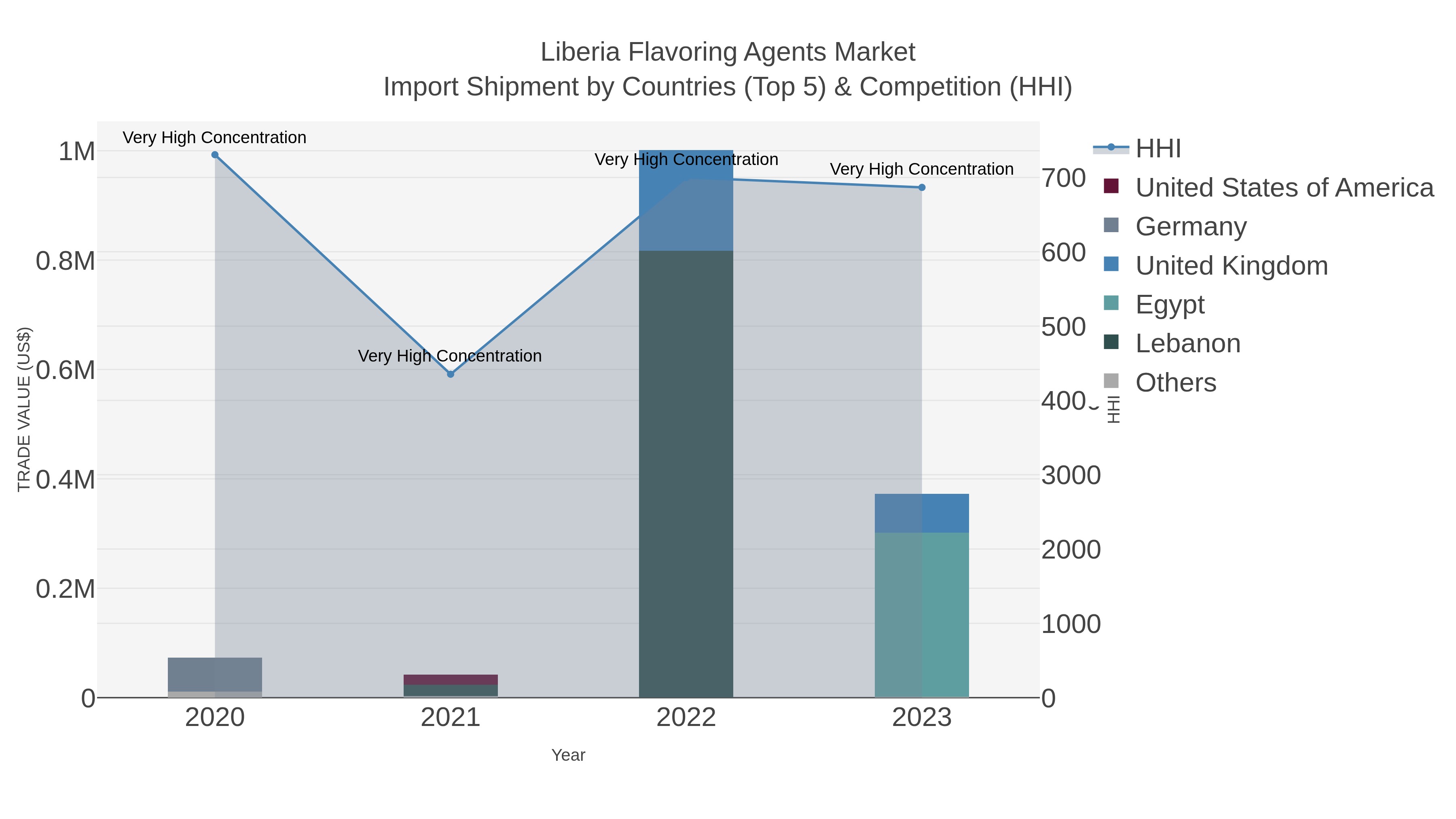Click the blue United Kingdom color swatch

click(x=1111, y=264)
